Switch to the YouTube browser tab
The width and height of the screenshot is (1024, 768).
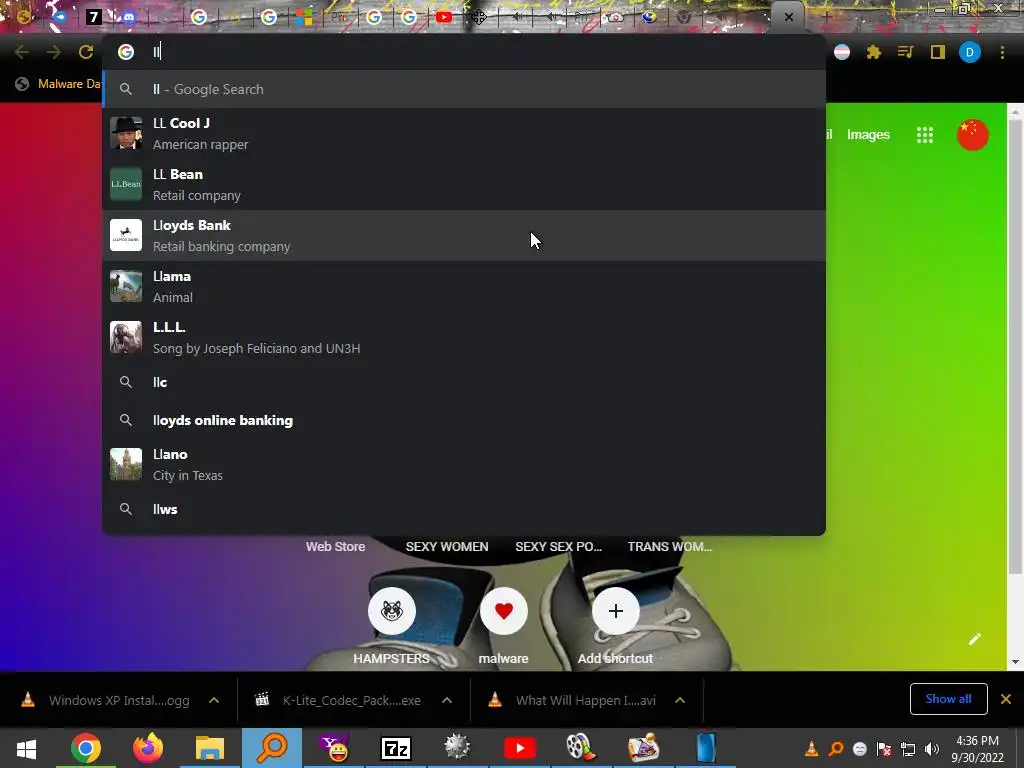click(x=444, y=17)
